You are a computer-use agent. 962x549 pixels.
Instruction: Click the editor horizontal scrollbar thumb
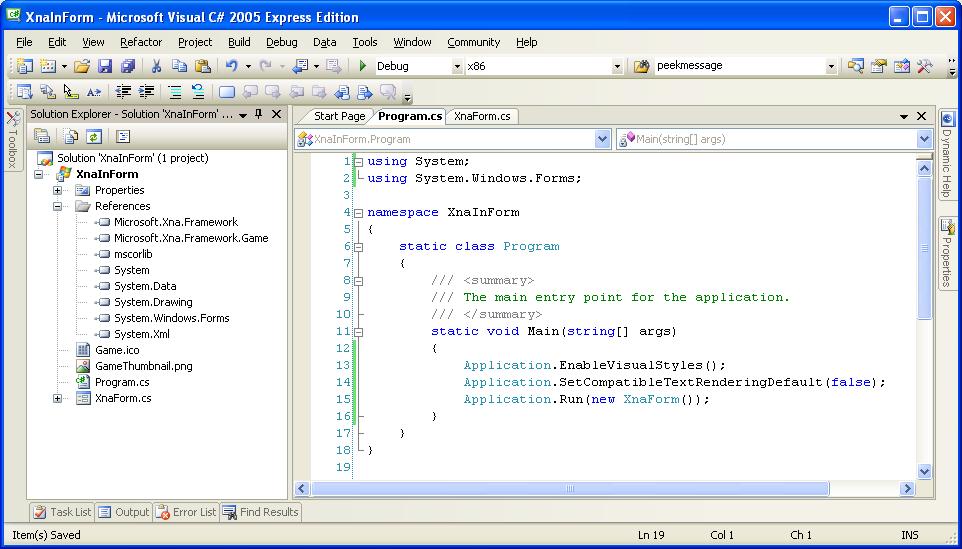click(570, 489)
